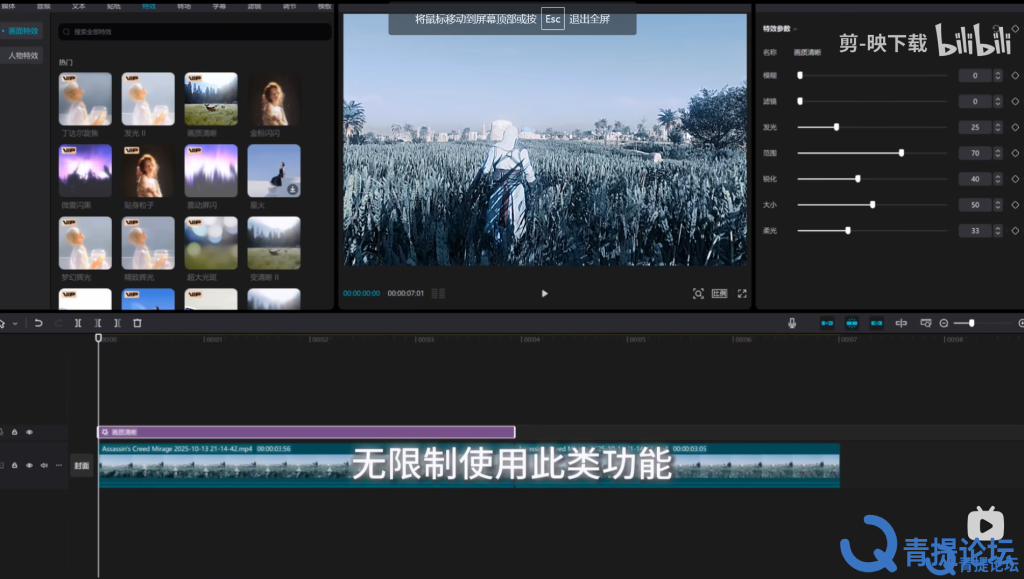This screenshot has width=1024, height=579.
Task: Select the 人物特效 sidebar tab
Action: coord(23,55)
